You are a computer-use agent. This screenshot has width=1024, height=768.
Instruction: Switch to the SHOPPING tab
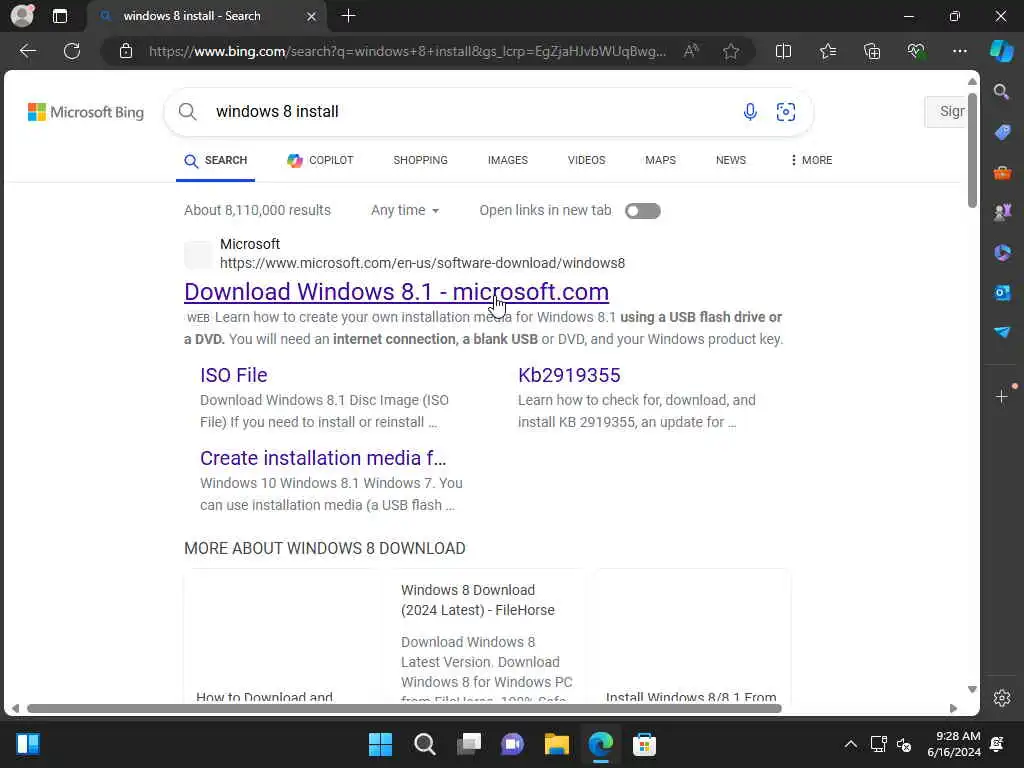pos(420,160)
